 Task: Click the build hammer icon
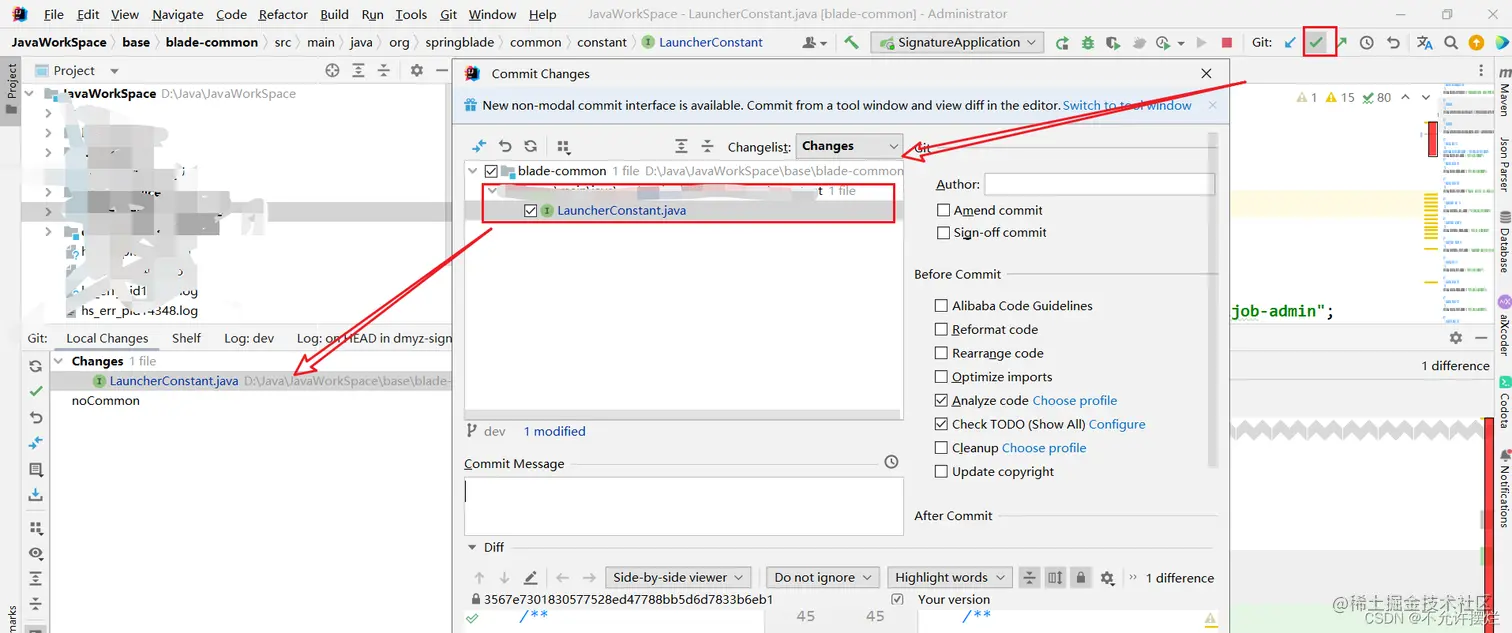click(851, 42)
